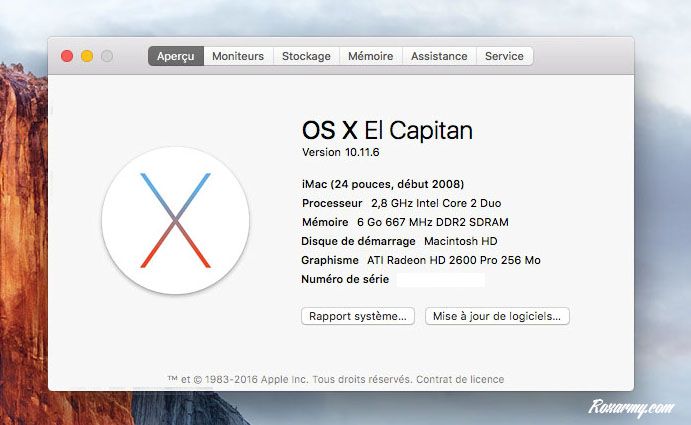Click the Roxarmy.com watermark

click(x=631, y=407)
